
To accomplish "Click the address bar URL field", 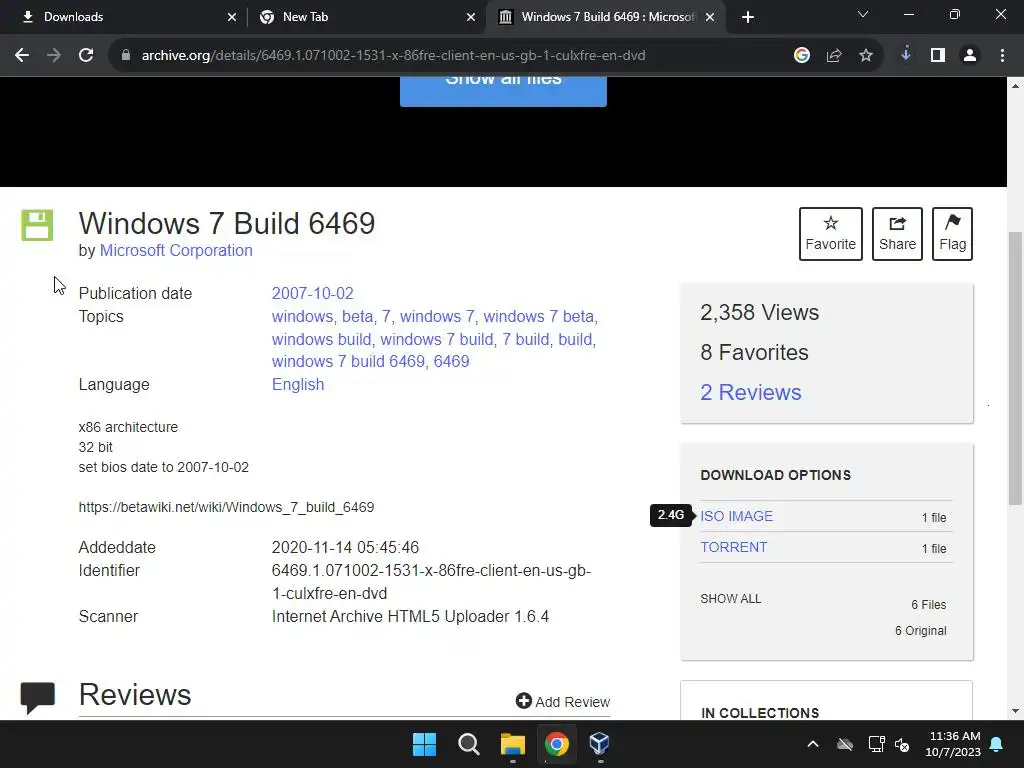I will point(393,56).
